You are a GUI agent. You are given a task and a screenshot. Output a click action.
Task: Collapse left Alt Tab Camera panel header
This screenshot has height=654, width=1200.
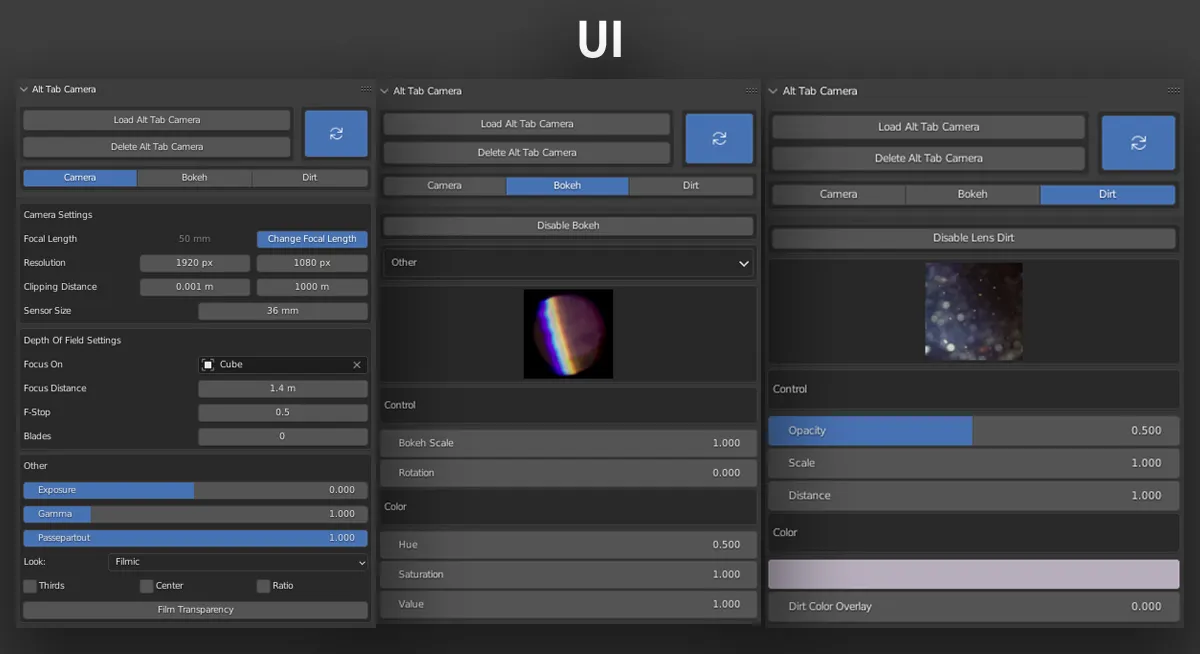24,89
